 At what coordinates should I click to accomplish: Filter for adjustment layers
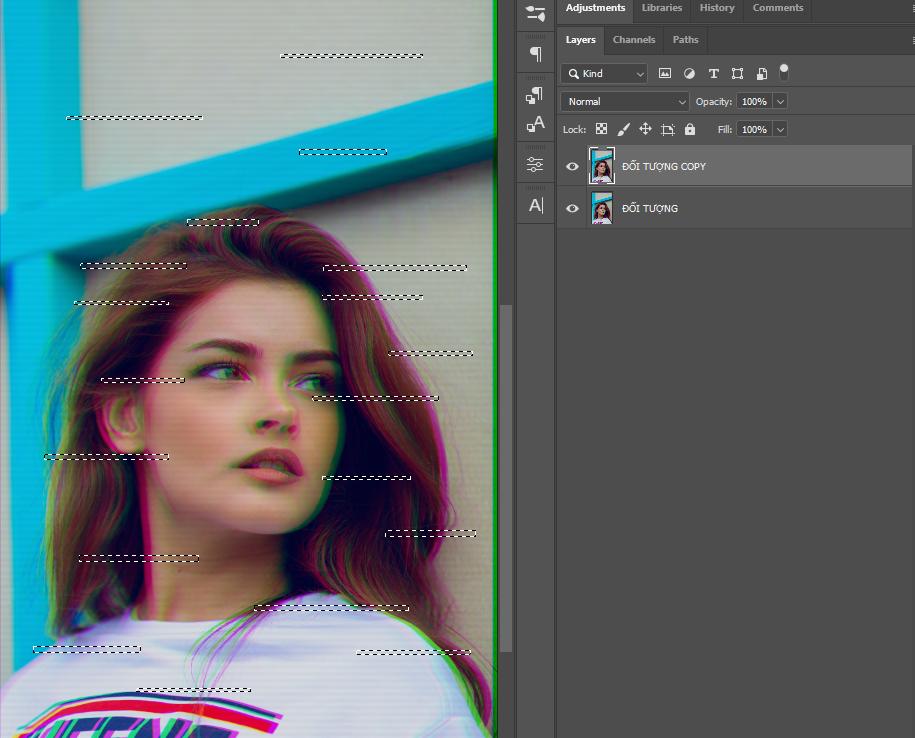click(689, 73)
